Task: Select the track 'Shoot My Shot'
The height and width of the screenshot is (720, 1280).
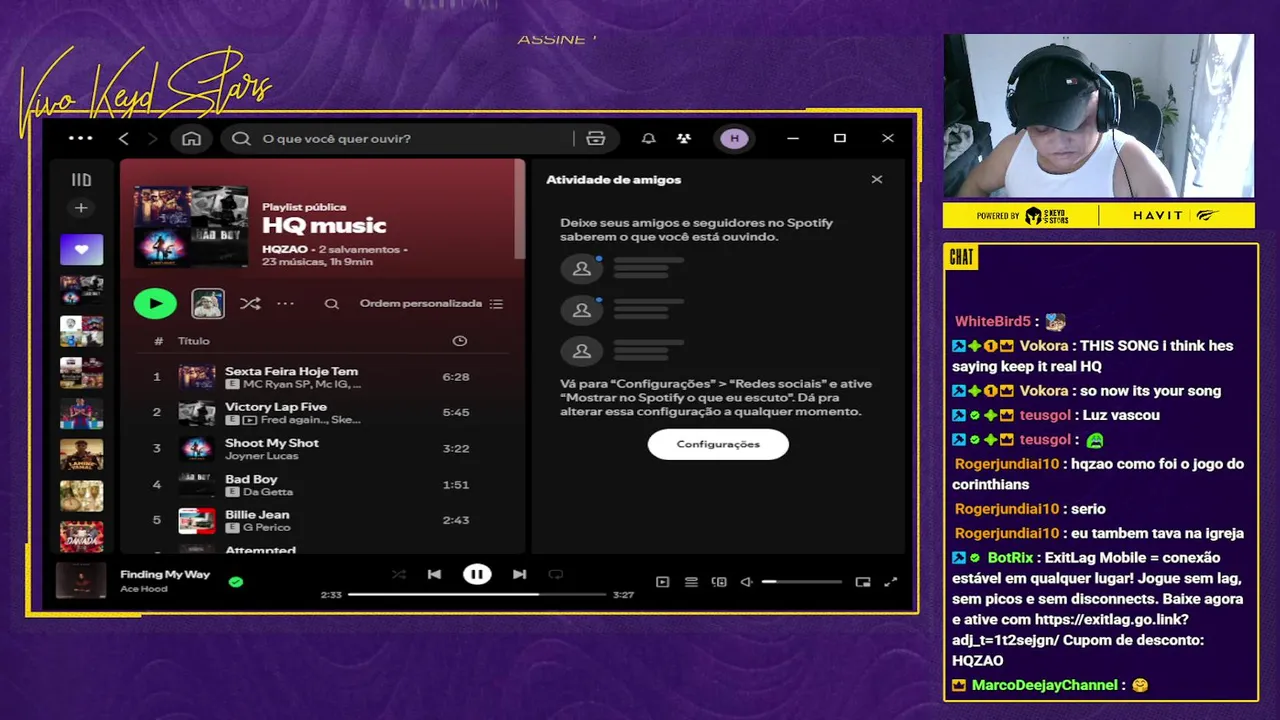Action: pos(322,449)
